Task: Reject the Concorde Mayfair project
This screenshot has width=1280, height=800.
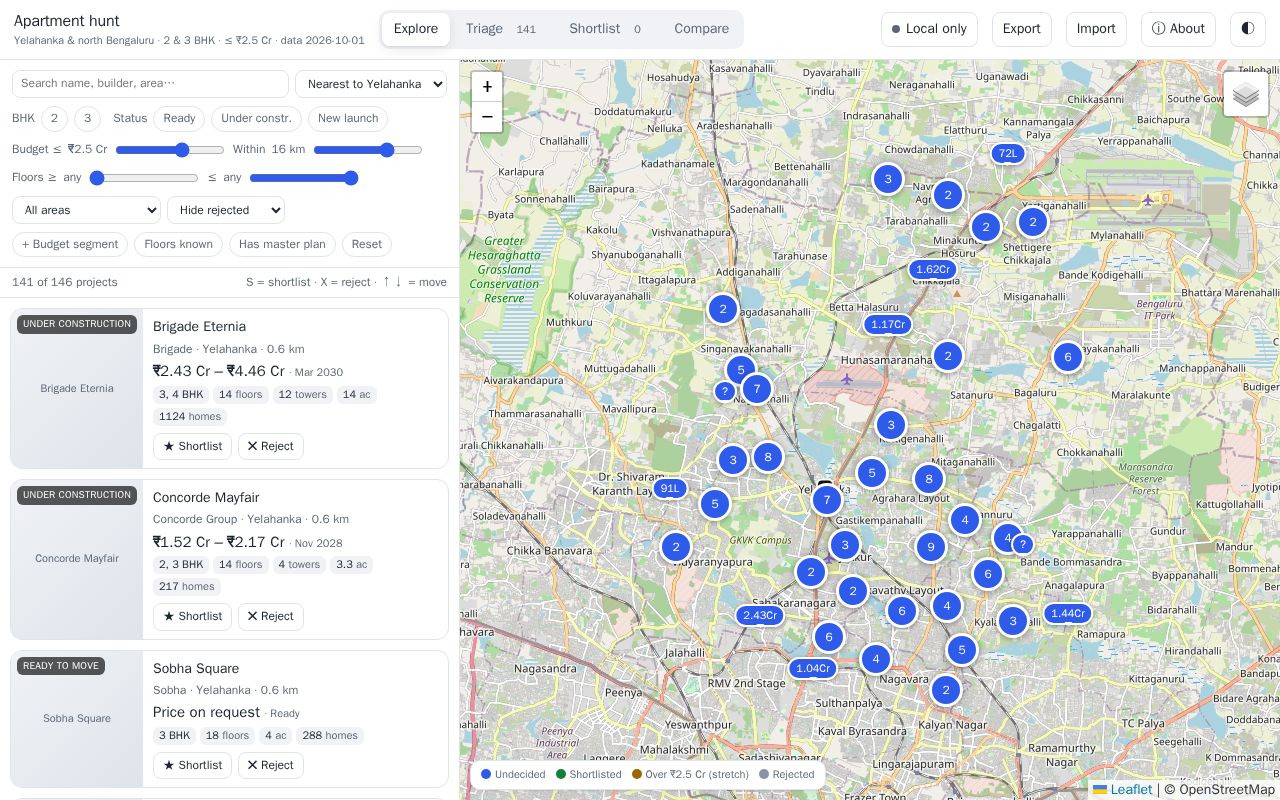Action: click(x=270, y=616)
